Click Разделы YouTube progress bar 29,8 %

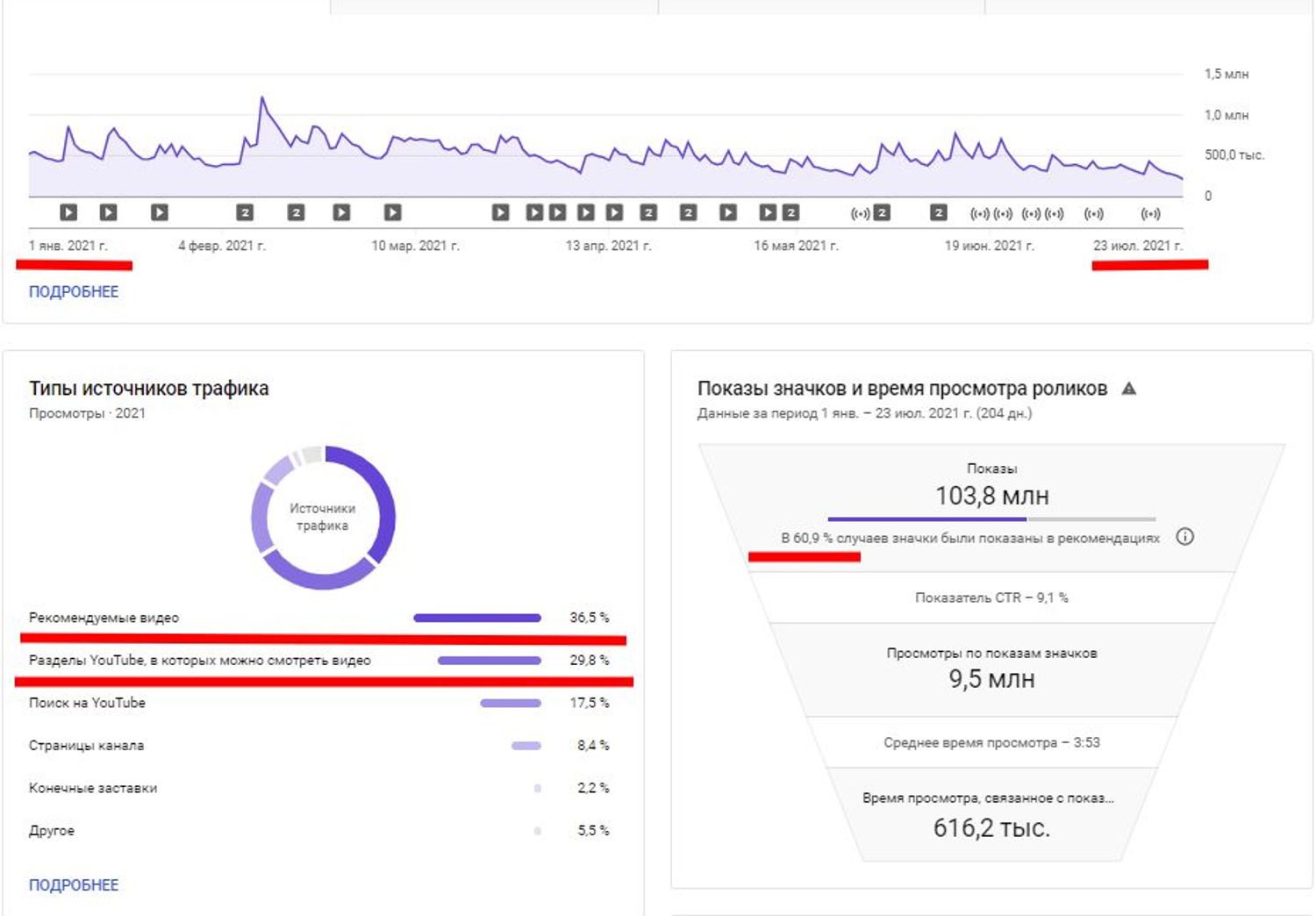[x=490, y=661]
